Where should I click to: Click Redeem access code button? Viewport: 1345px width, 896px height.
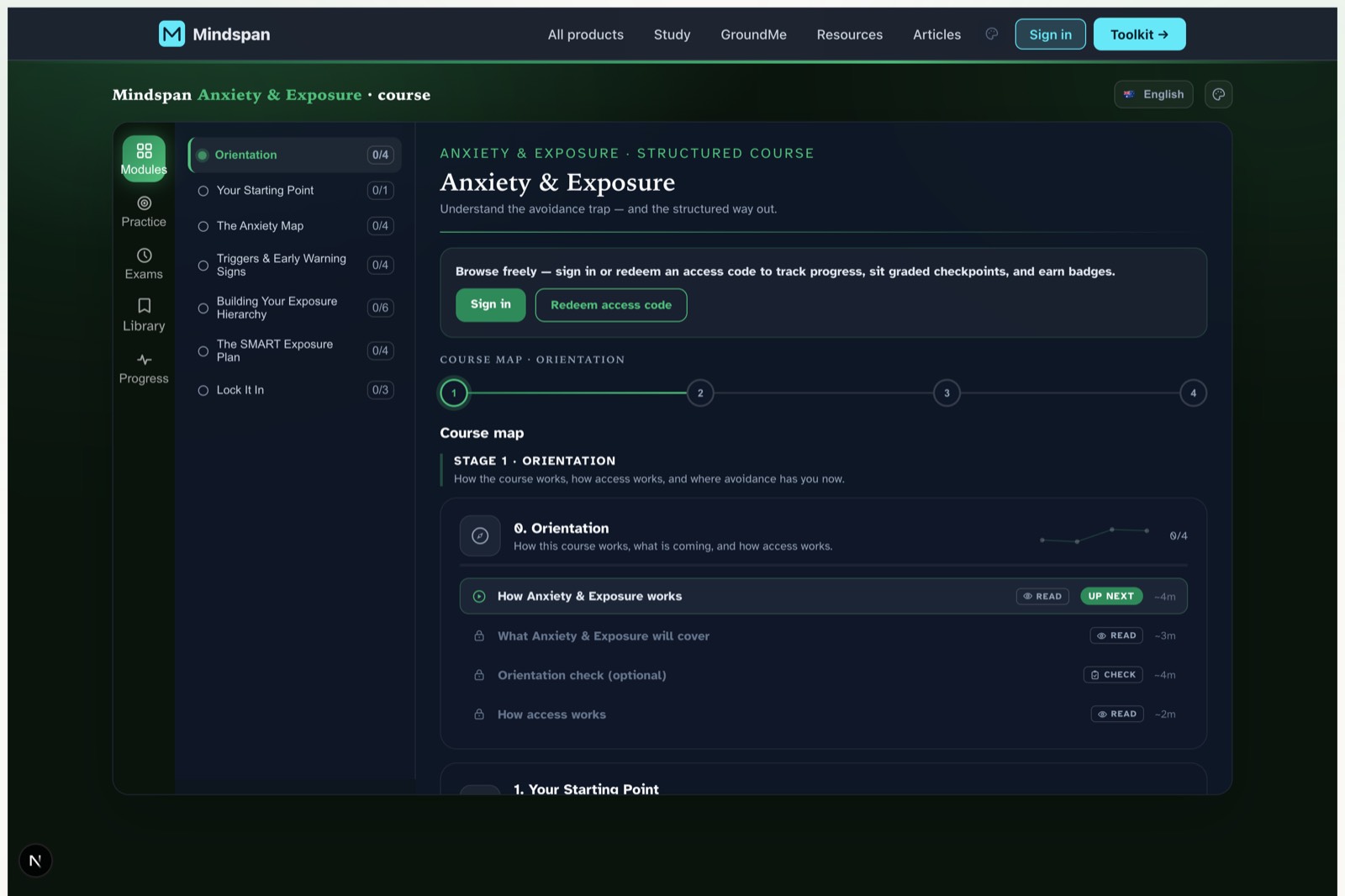tap(611, 305)
